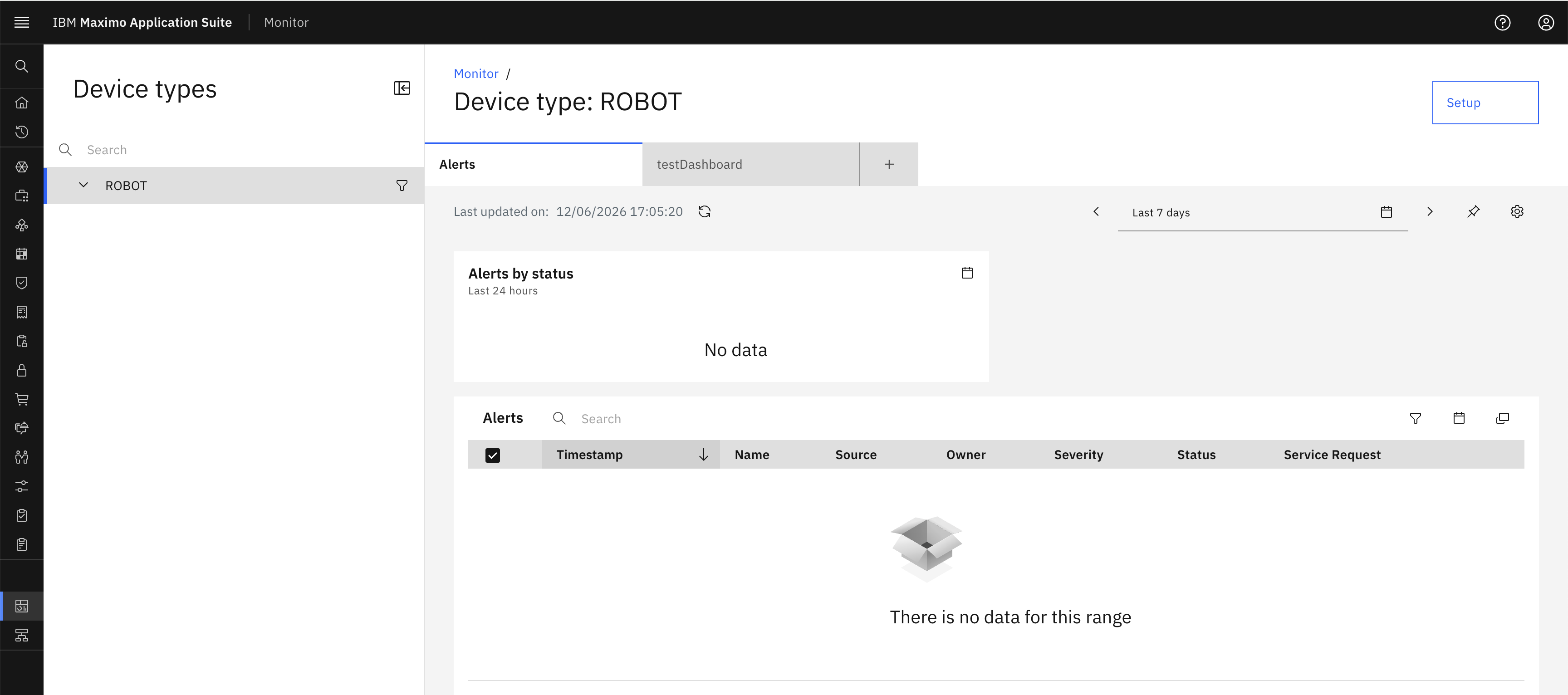Viewport: 1568px width, 695px height.
Task: Click the clipboard lock icon in sidebar
Action: click(x=22, y=341)
